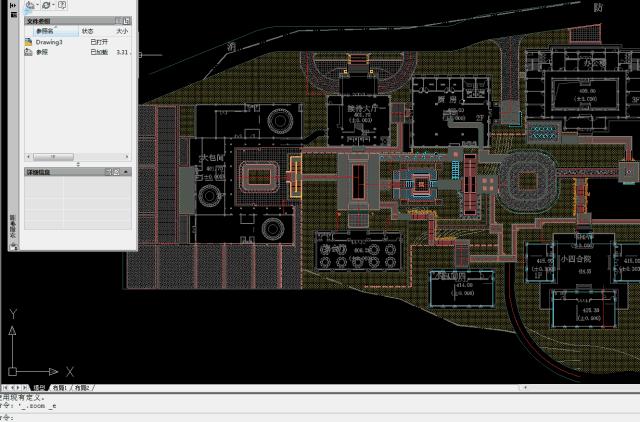
Task: Open the attach reference dropdown arrow
Action: 38,5
